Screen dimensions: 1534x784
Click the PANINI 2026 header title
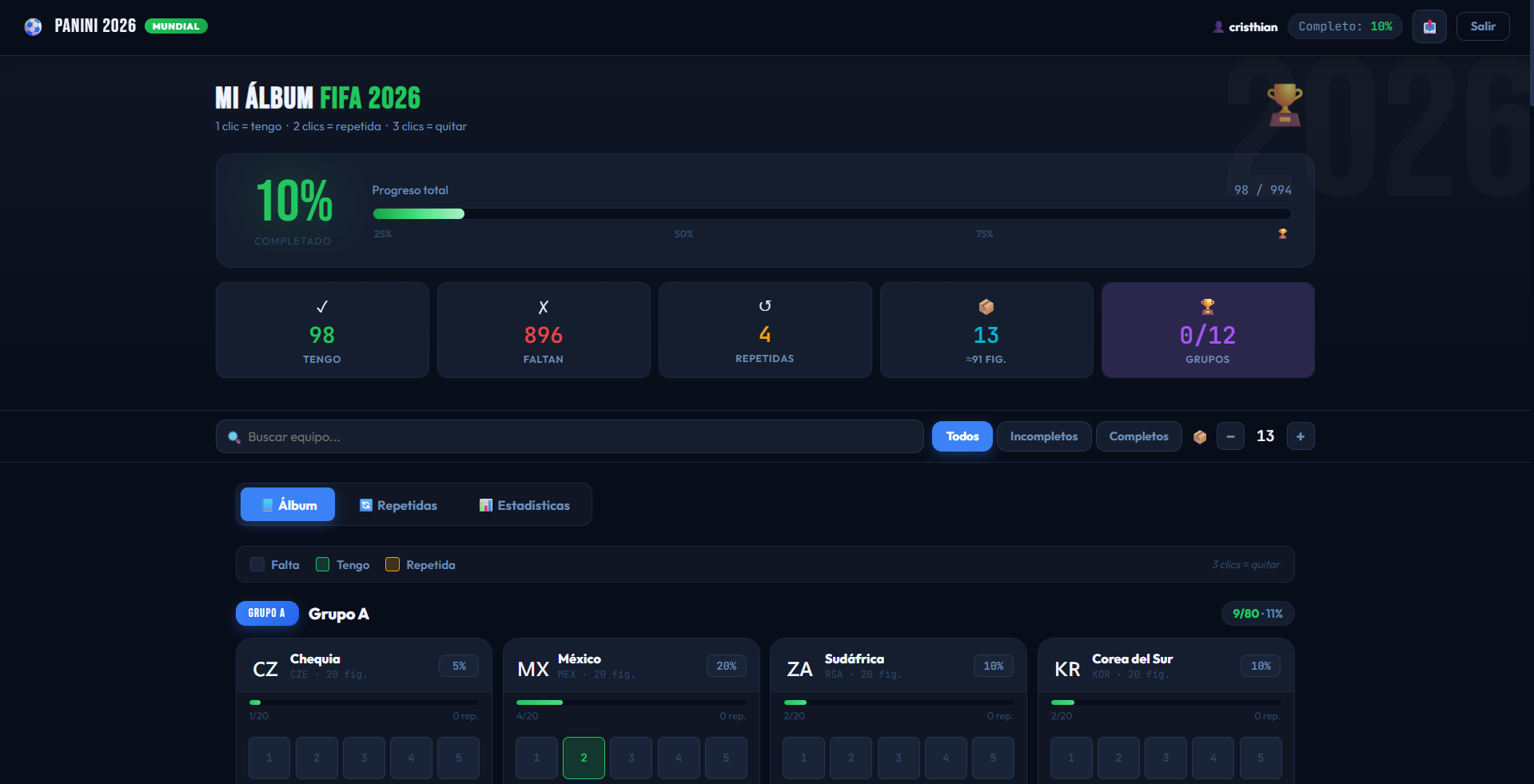[x=95, y=26]
